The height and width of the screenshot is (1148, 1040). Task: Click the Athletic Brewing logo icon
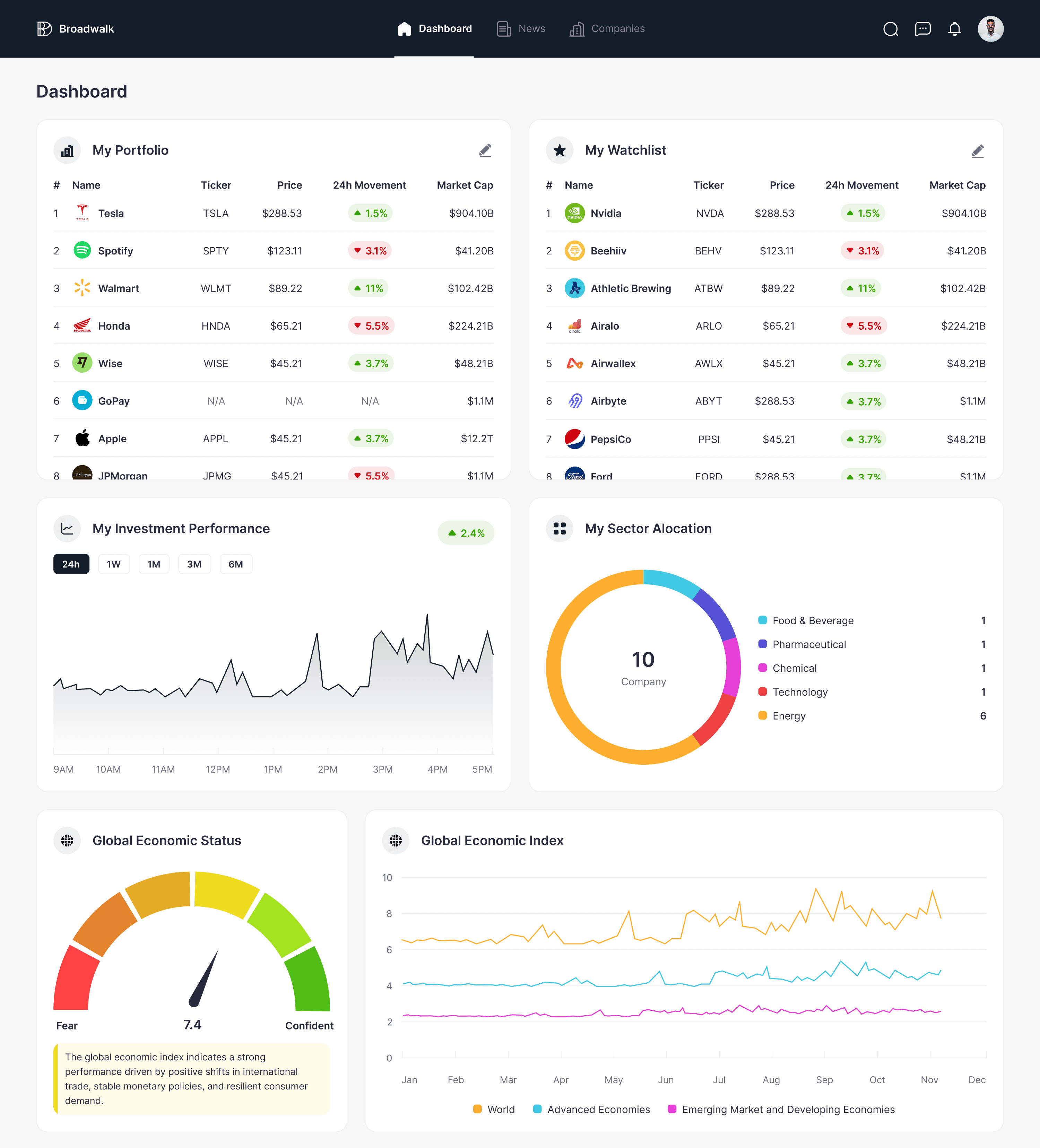pyautogui.click(x=575, y=288)
